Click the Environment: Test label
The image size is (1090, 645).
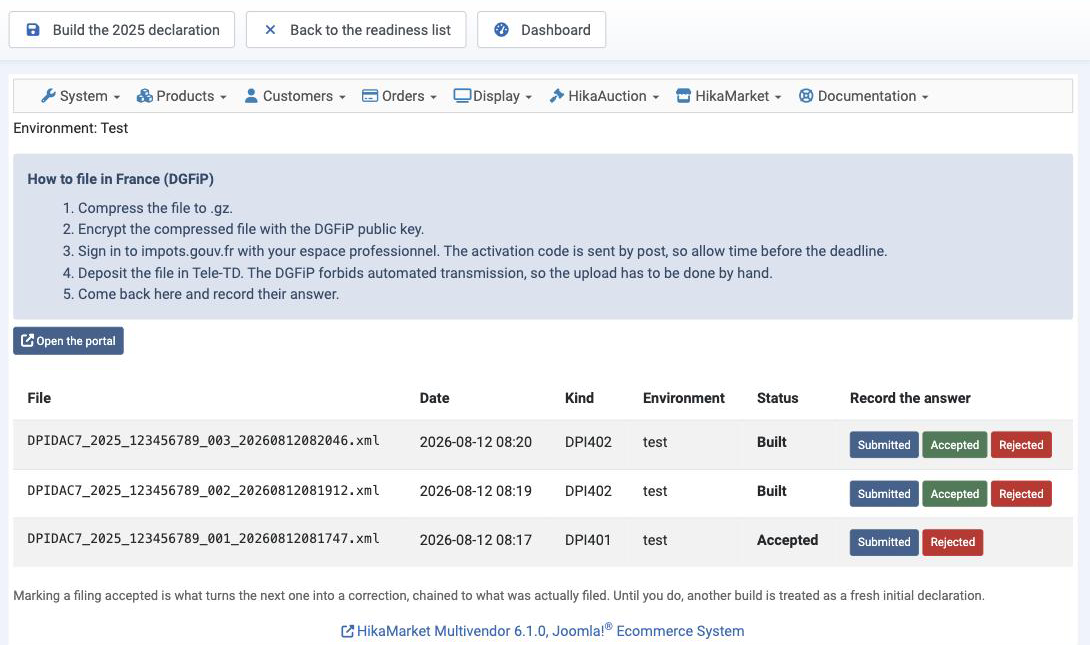70,128
